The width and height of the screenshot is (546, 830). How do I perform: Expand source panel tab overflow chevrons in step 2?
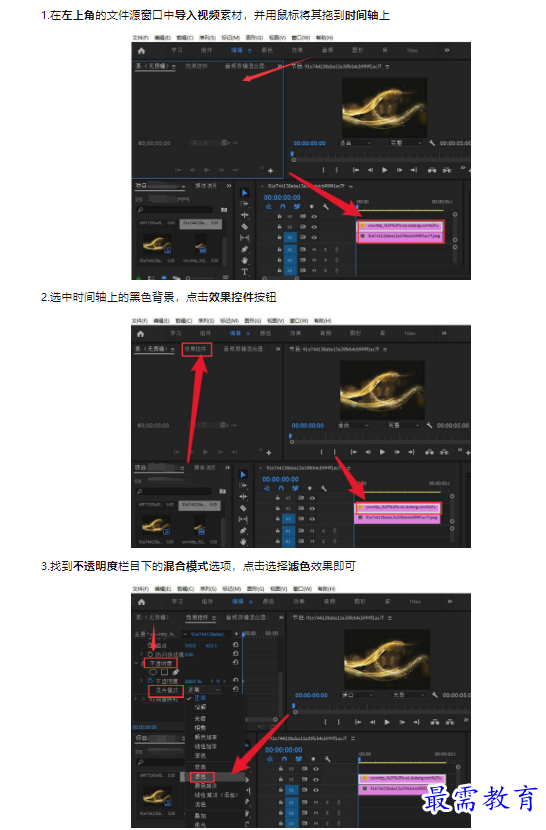click(x=278, y=349)
